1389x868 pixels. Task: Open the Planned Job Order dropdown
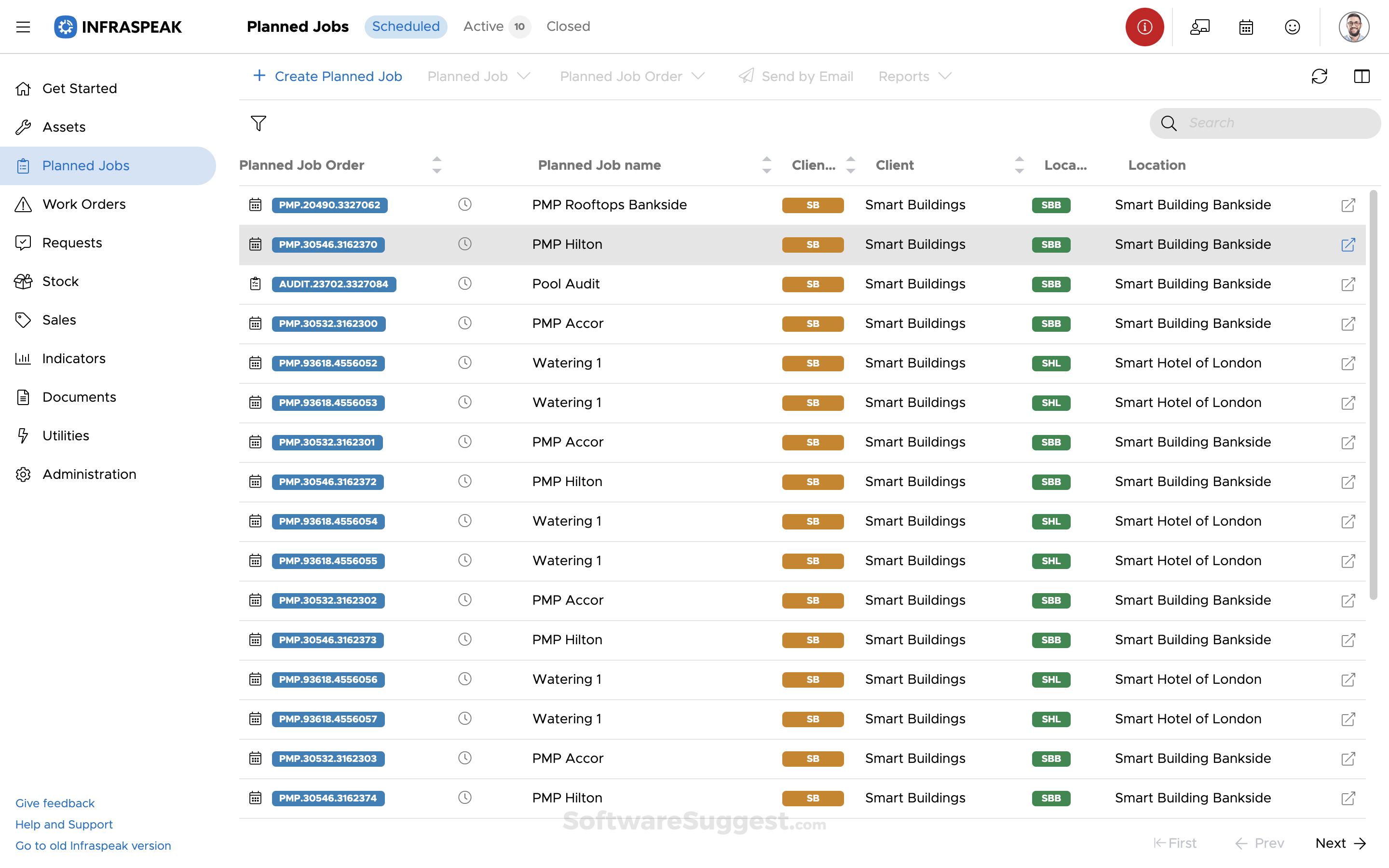(x=632, y=76)
